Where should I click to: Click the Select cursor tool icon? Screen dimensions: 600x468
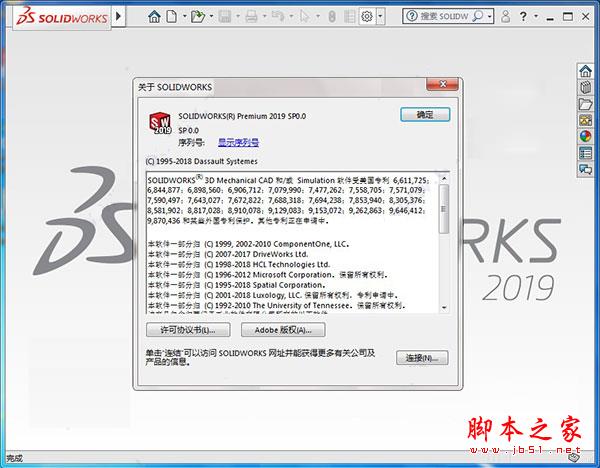[x=305, y=16]
